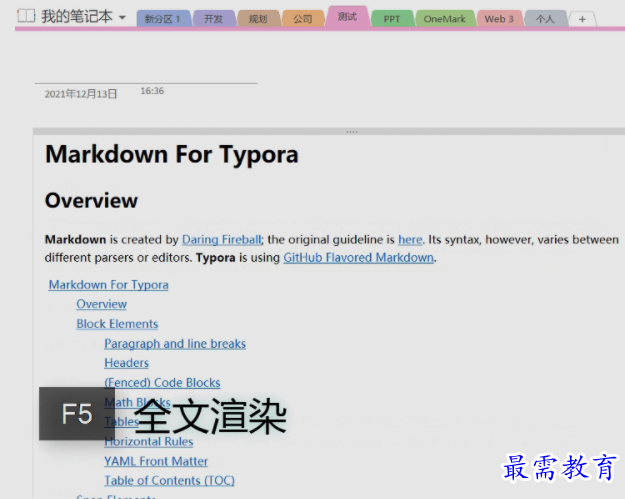625x499 pixels.
Task: Click the Markdown For Typora heading
Action: click(x=172, y=154)
